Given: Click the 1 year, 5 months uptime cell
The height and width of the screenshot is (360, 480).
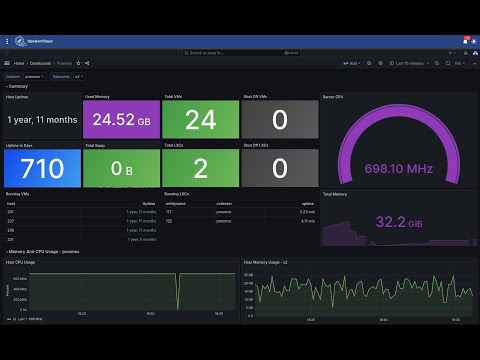Looking at the screenshot, I should click(142, 240).
